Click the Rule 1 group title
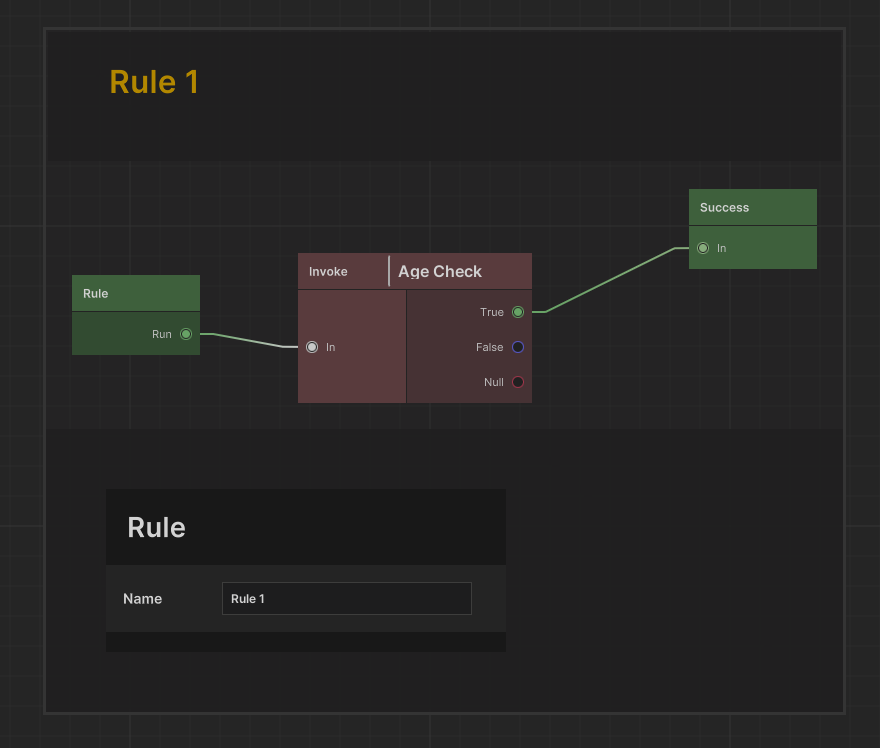880x748 pixels. coord(154,82)
